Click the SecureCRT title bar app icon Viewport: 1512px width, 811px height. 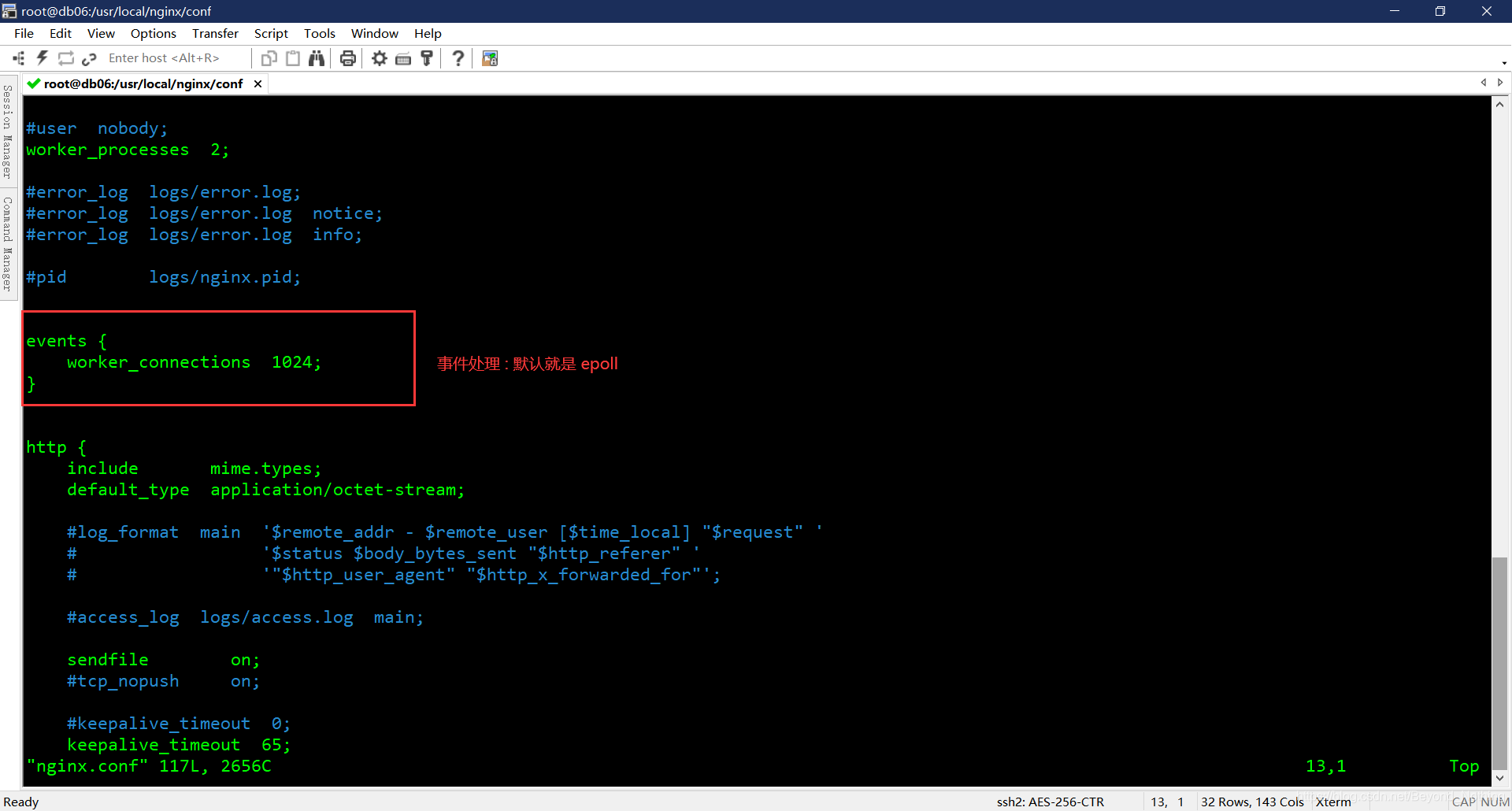point(9,11)
